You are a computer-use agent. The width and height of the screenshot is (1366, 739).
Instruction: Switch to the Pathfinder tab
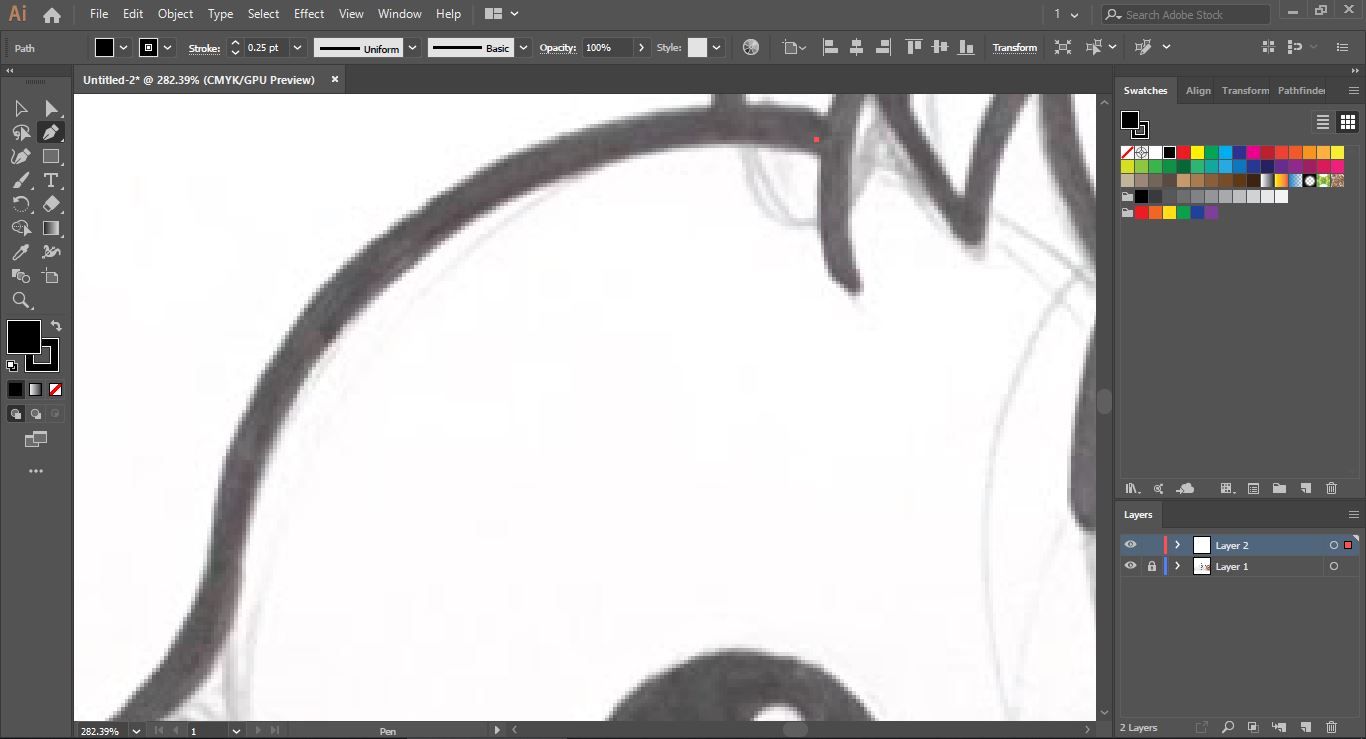click(x=1301, y=90)
